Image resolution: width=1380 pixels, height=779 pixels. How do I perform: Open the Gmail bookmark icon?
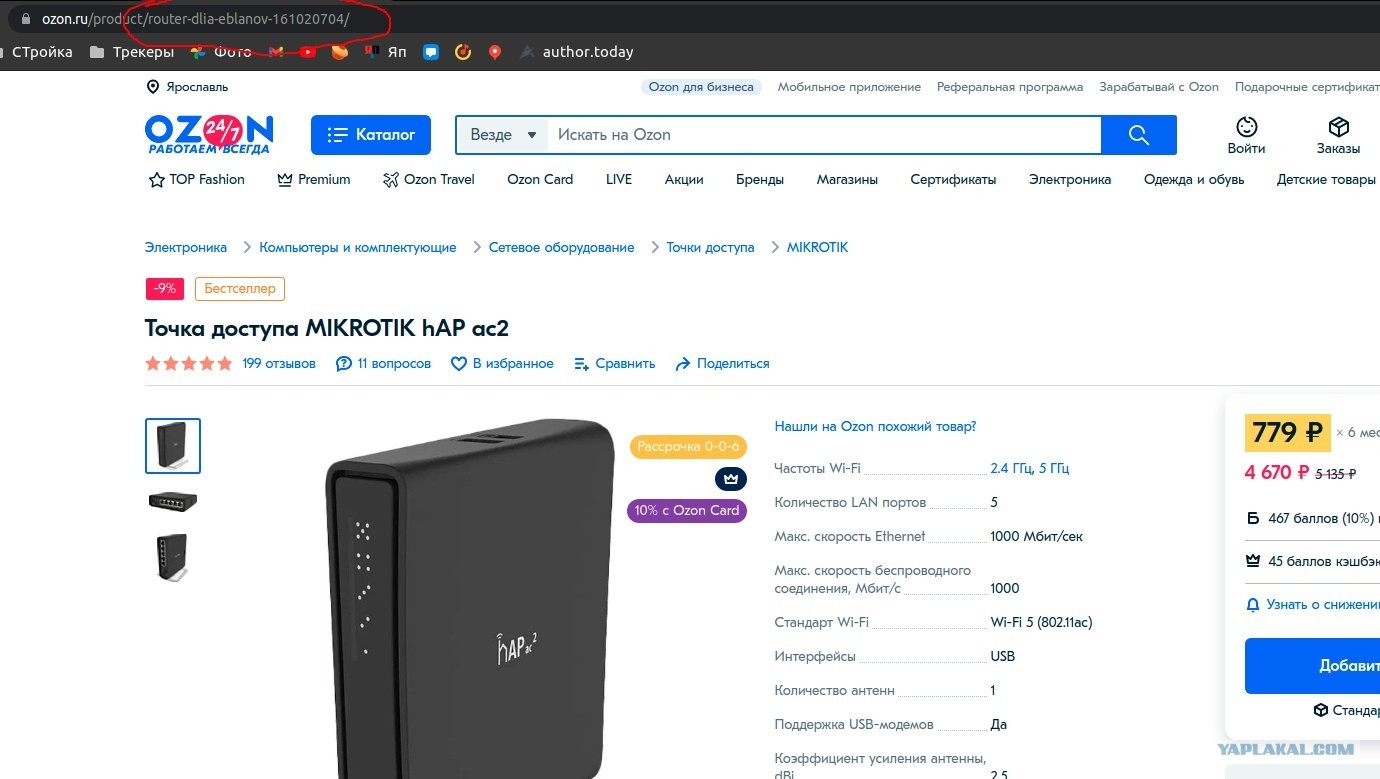click(x=276, y=52)
